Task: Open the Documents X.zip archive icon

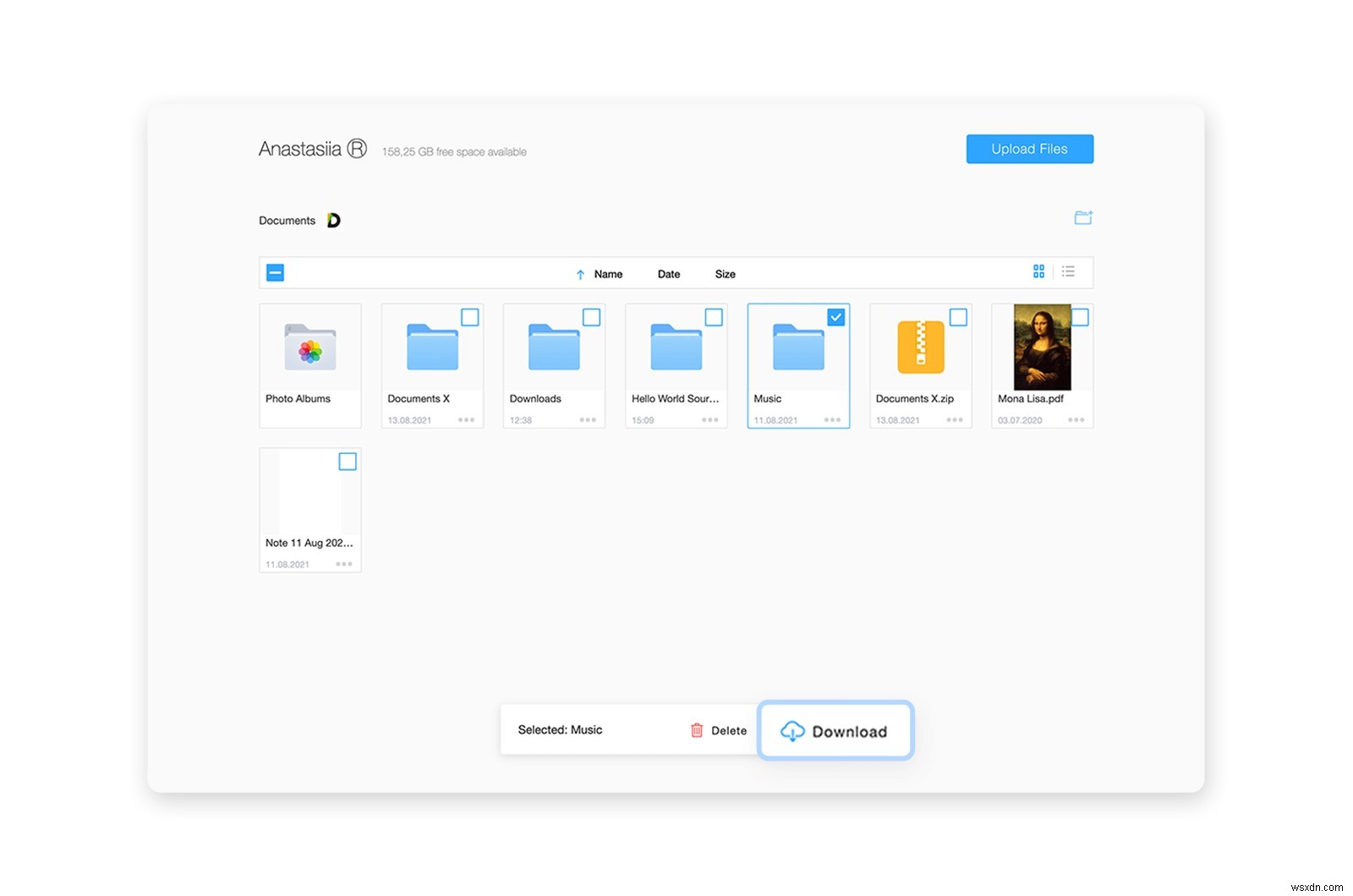Action: tap(919, 348)
